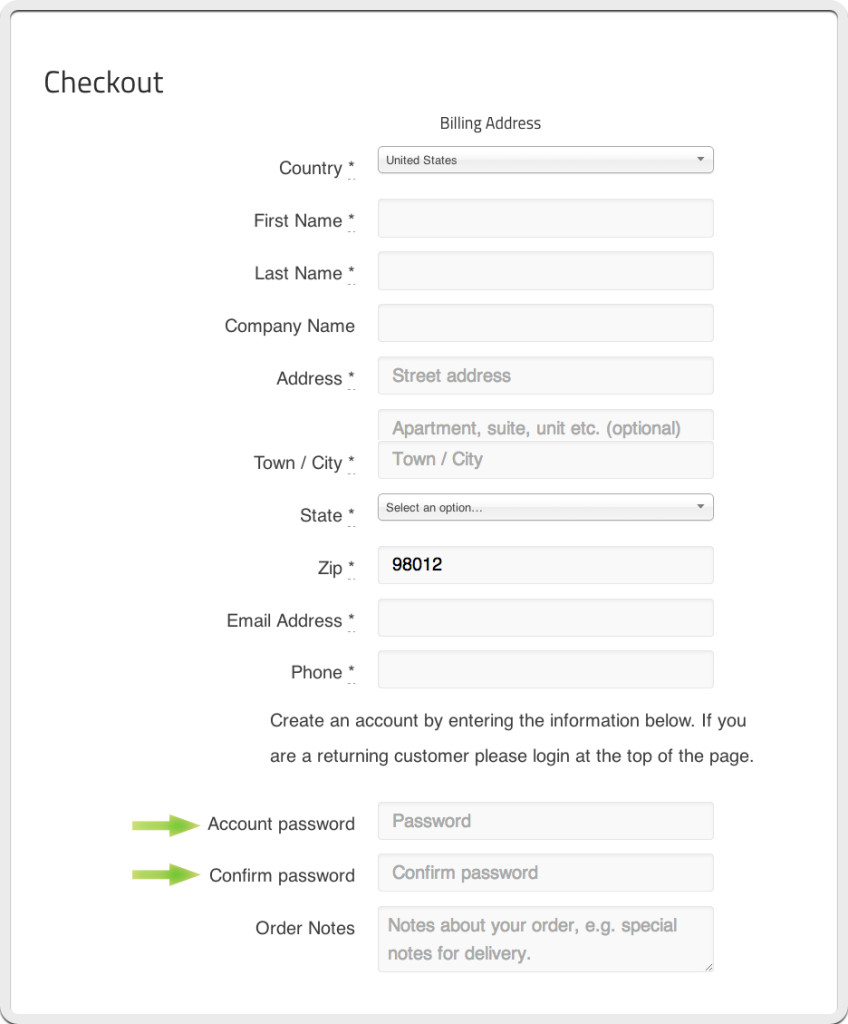Expand the State 'Select an option...' dropdown
848x1024 pixels.
(546, 507)
